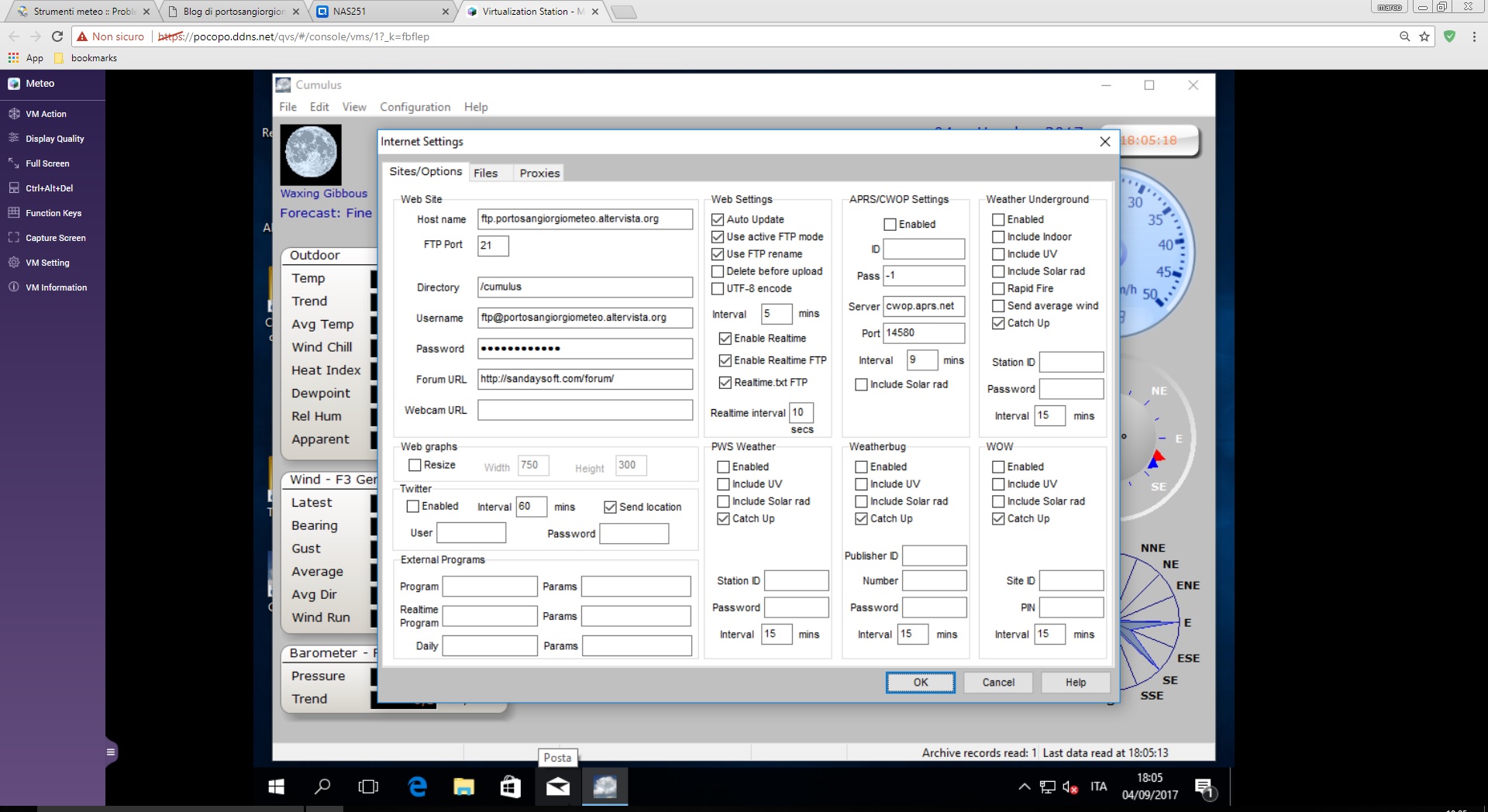Screen dimensions: 1488x812
Task: Uncheck the Auto Update checkbox
Action: pos(718,220)
